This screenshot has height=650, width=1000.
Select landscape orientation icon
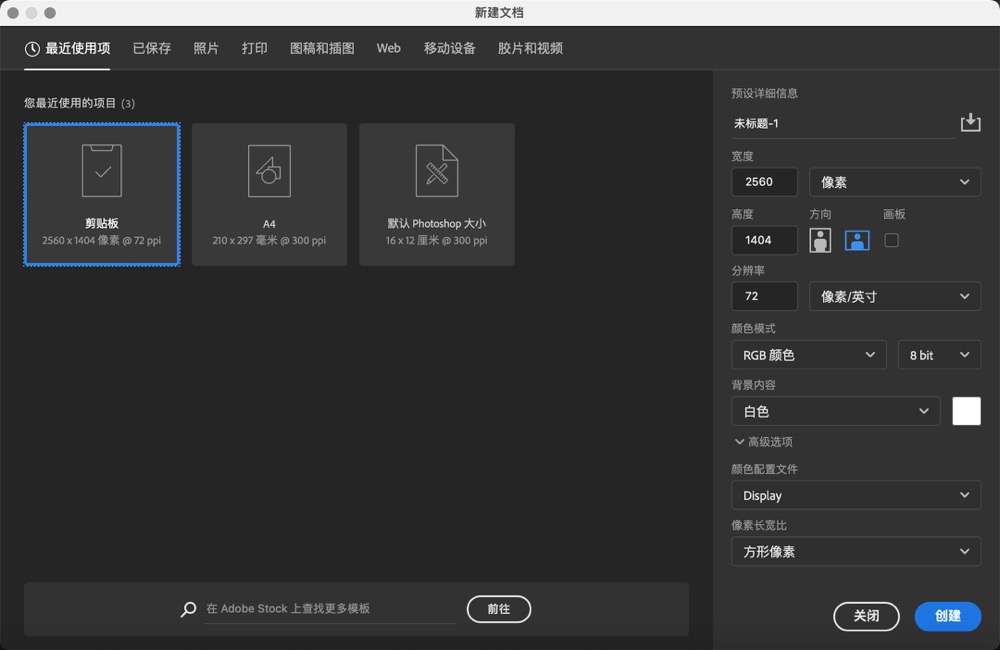856,240
